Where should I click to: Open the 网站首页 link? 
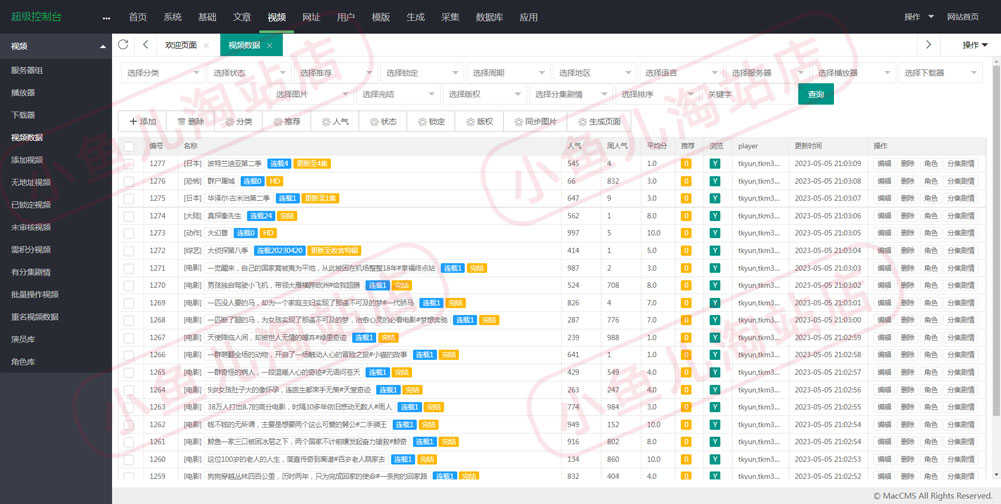tap(963, 17)
